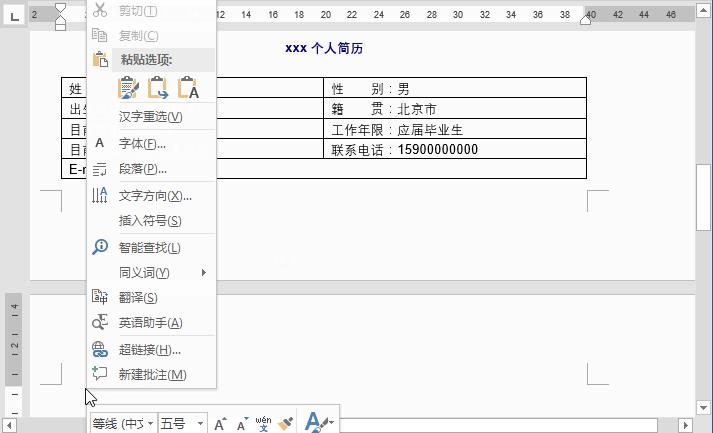Paste keeping source formatting icon
This screenshot has height=433, width=713.
pos(129,87)
